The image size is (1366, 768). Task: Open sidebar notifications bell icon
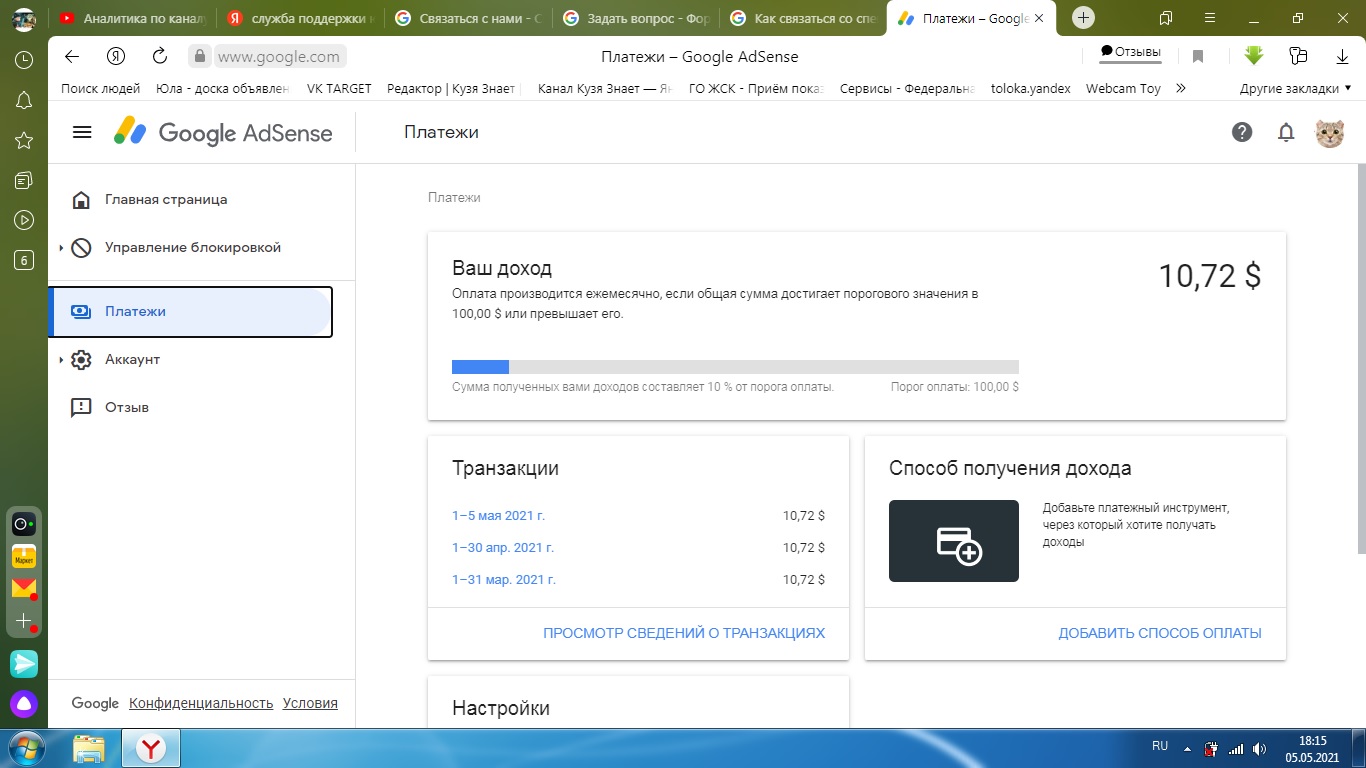click(x=24, y=100)
